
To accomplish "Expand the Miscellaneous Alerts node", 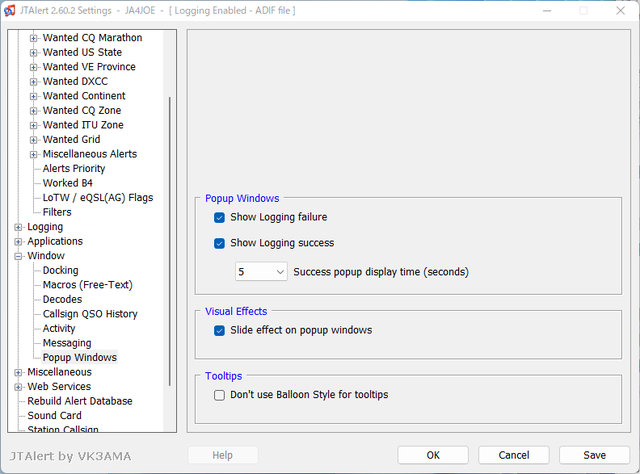I will 33,155.
